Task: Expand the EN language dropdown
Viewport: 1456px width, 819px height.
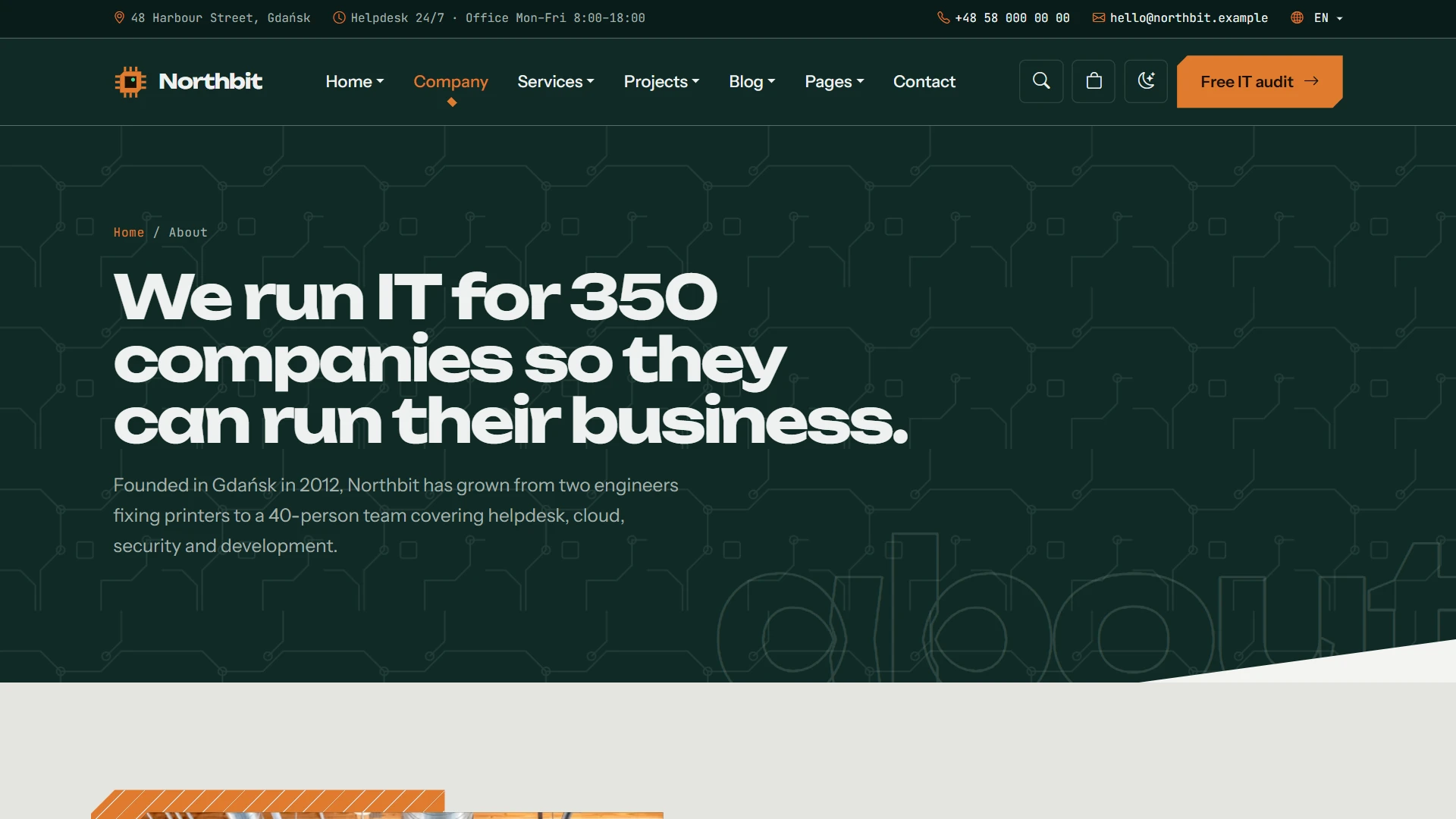Action: [x=1328, y=17]
